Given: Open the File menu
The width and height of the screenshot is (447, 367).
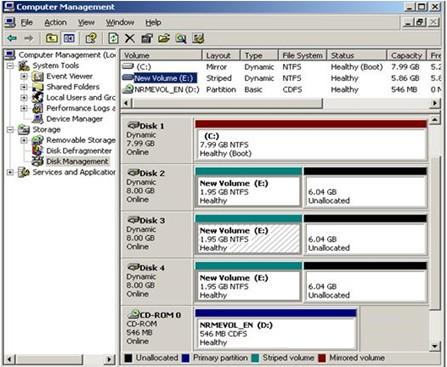Looking at the screenshot, I should 27,23.
